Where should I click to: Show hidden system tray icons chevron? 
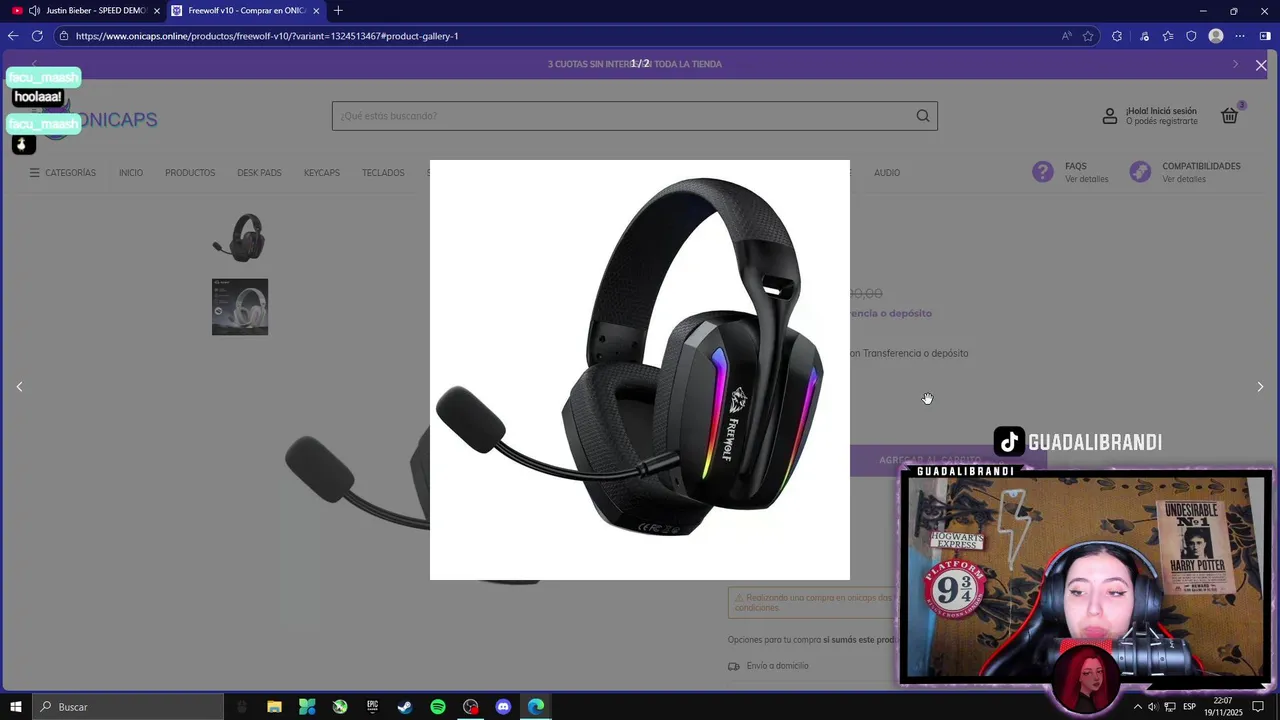click(x=1137, y=707)
